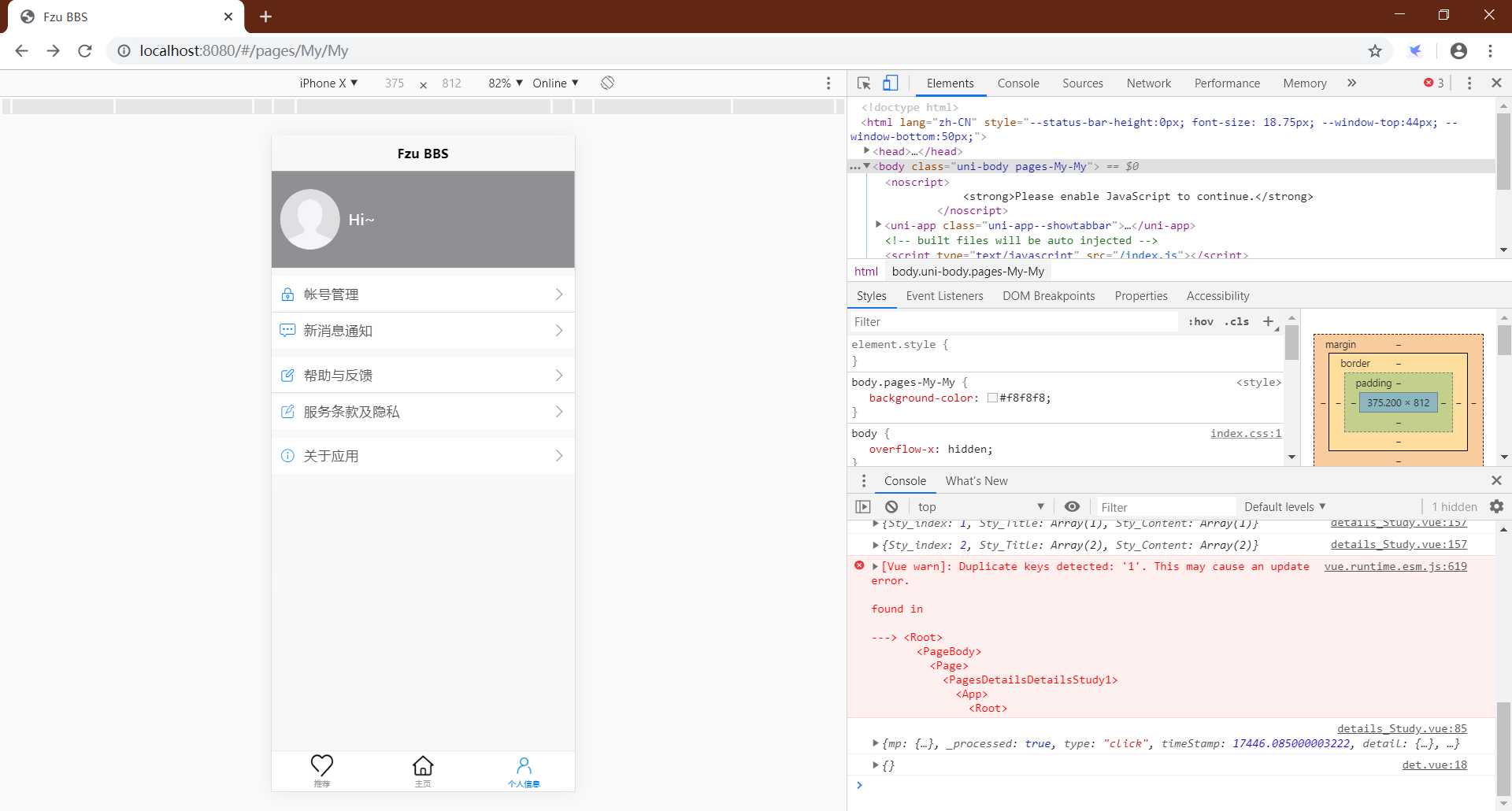Open the Event Listeners pane tab
Screen dimensions: 1512x811
click(x=944, y=295)
